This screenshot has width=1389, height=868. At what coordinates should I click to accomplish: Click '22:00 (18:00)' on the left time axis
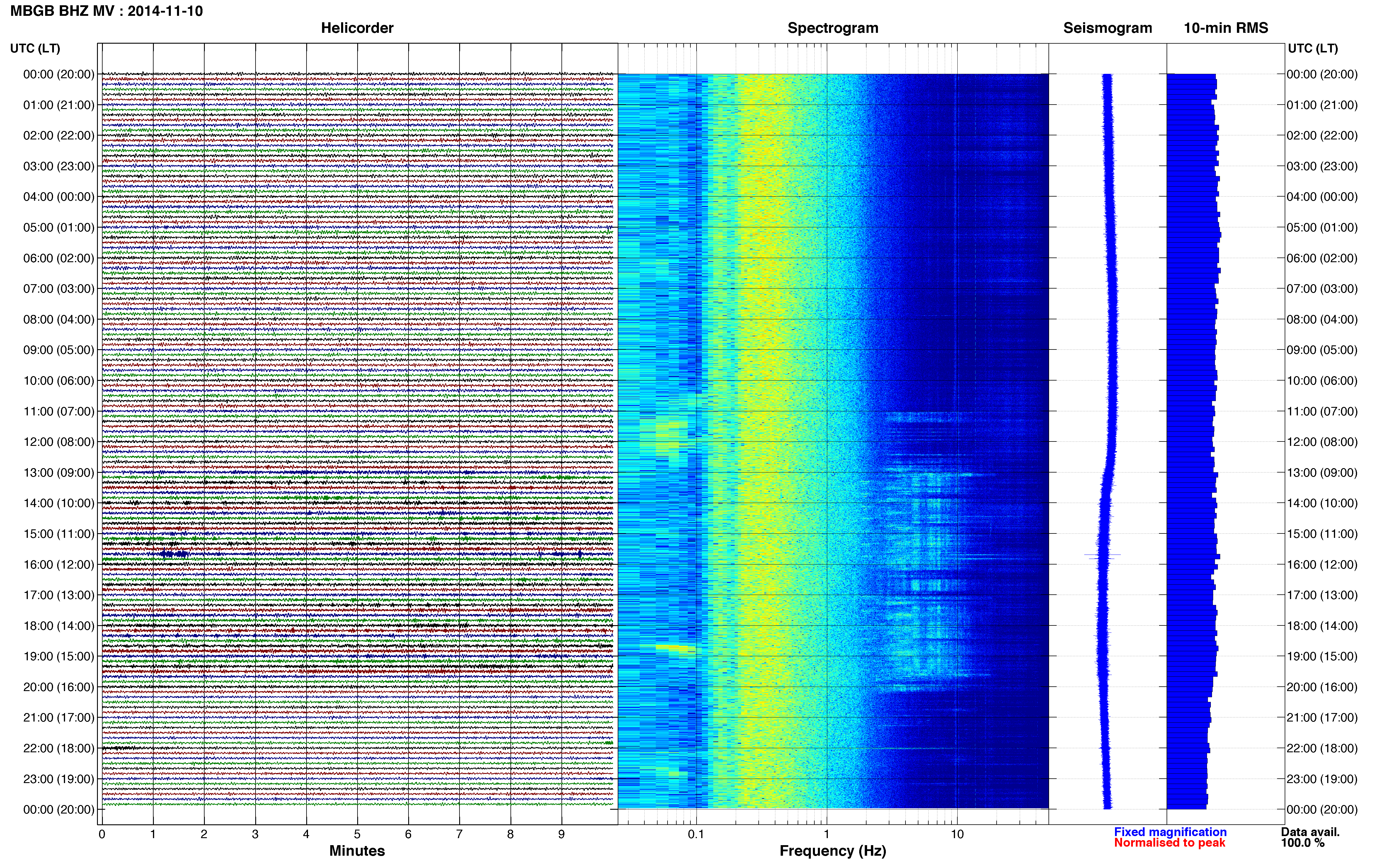tap(59, 748)
